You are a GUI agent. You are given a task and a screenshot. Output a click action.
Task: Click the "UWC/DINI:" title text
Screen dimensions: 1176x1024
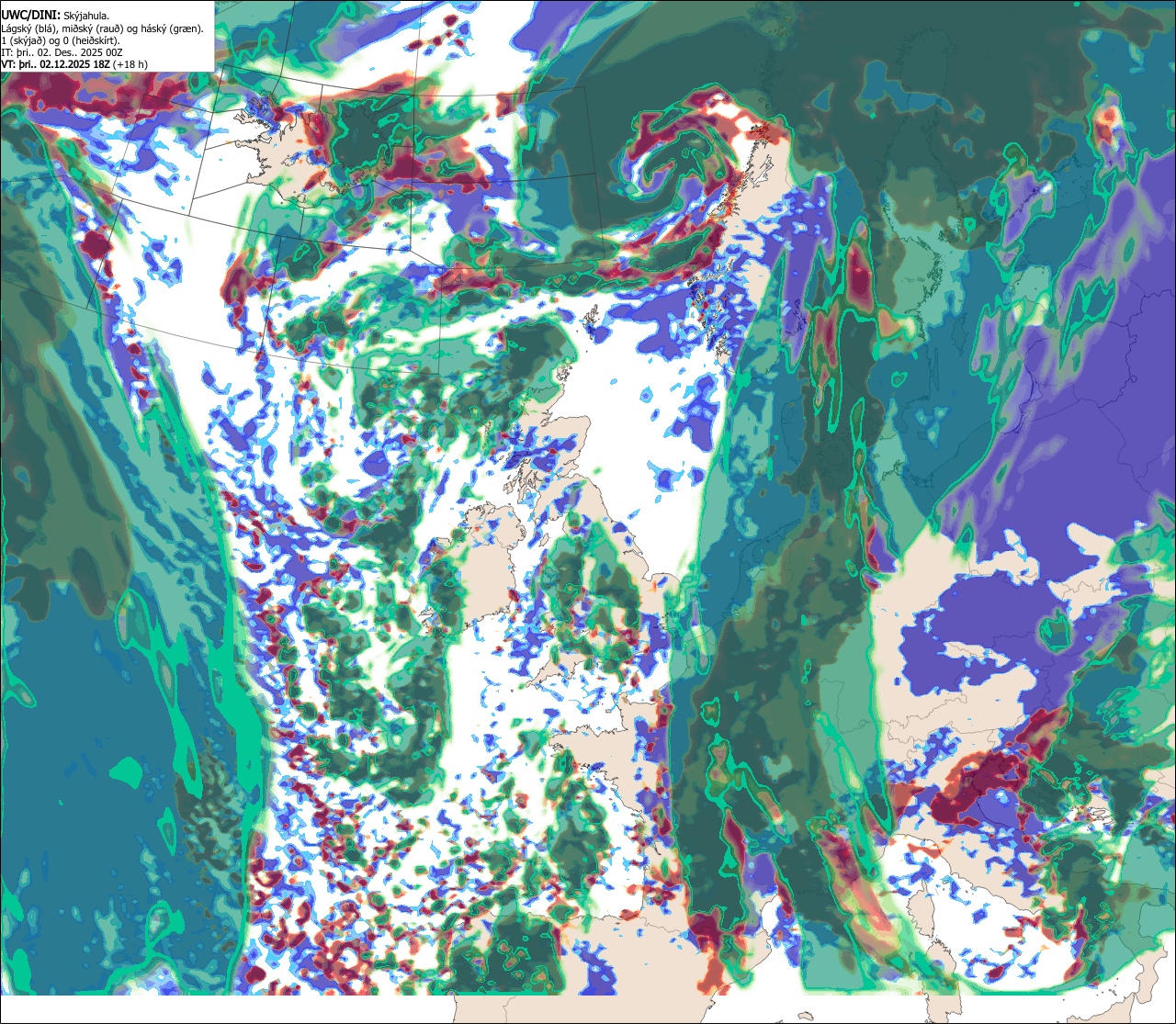(x=31, y=15)
